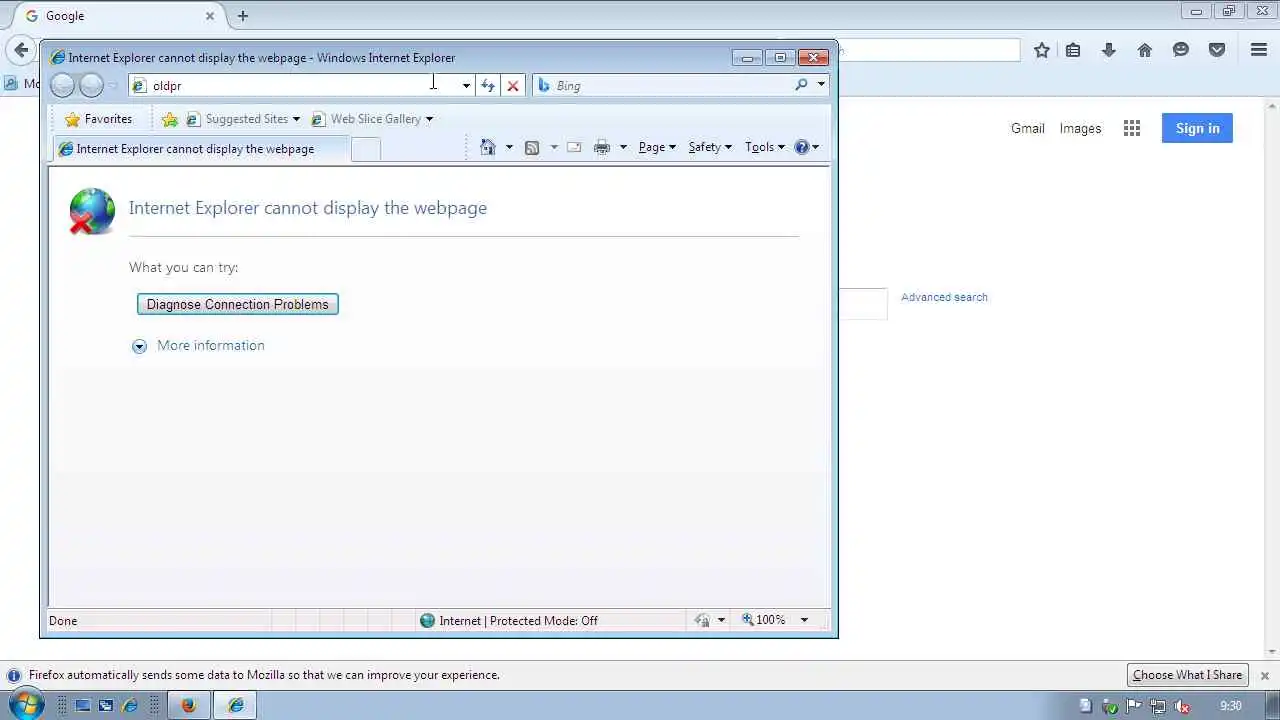The image size is (1280, 720).
Task: Click the Images link on Google page
Action: (1080, 128)
